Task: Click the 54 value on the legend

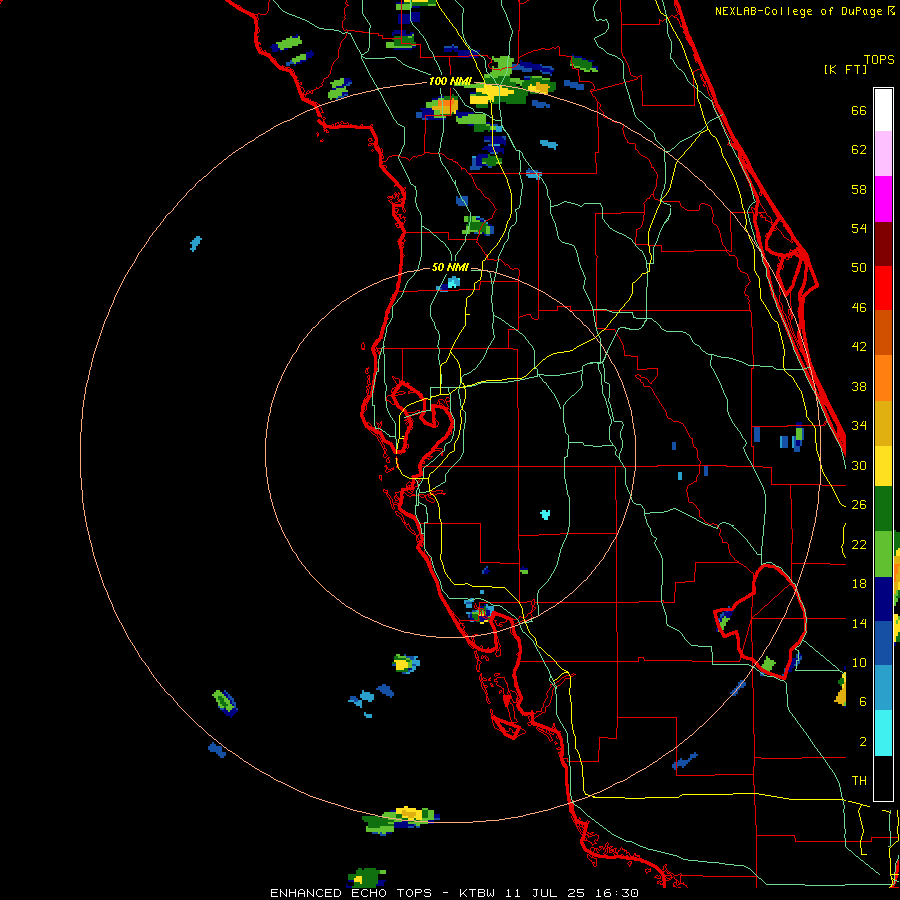Action: [859, 228]
